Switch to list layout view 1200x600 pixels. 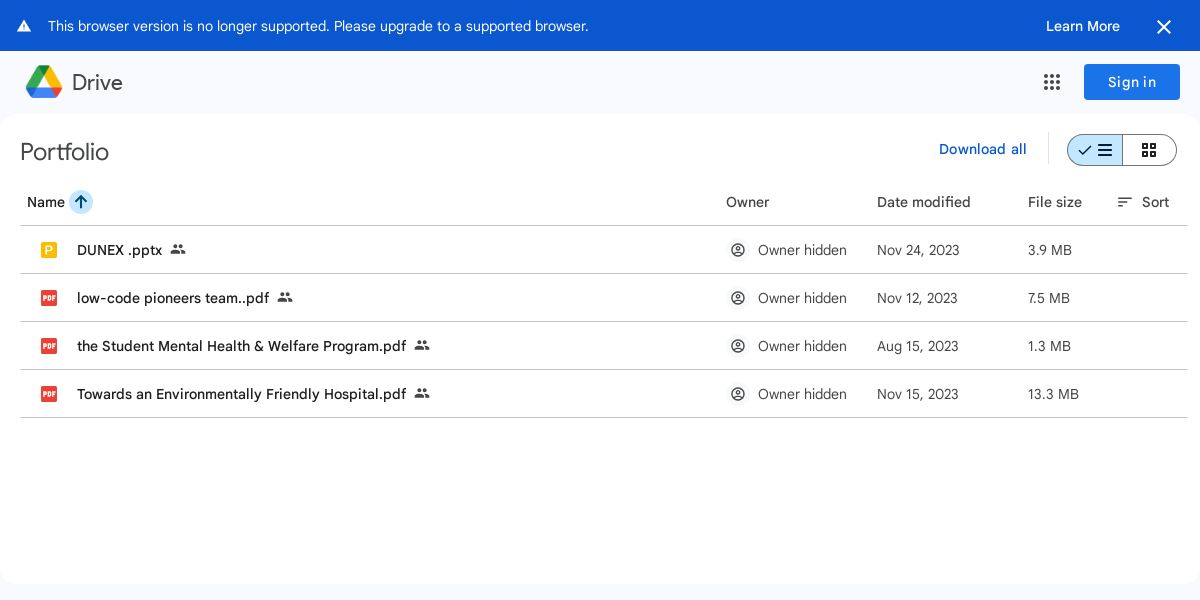click(x=1095, y=150)
